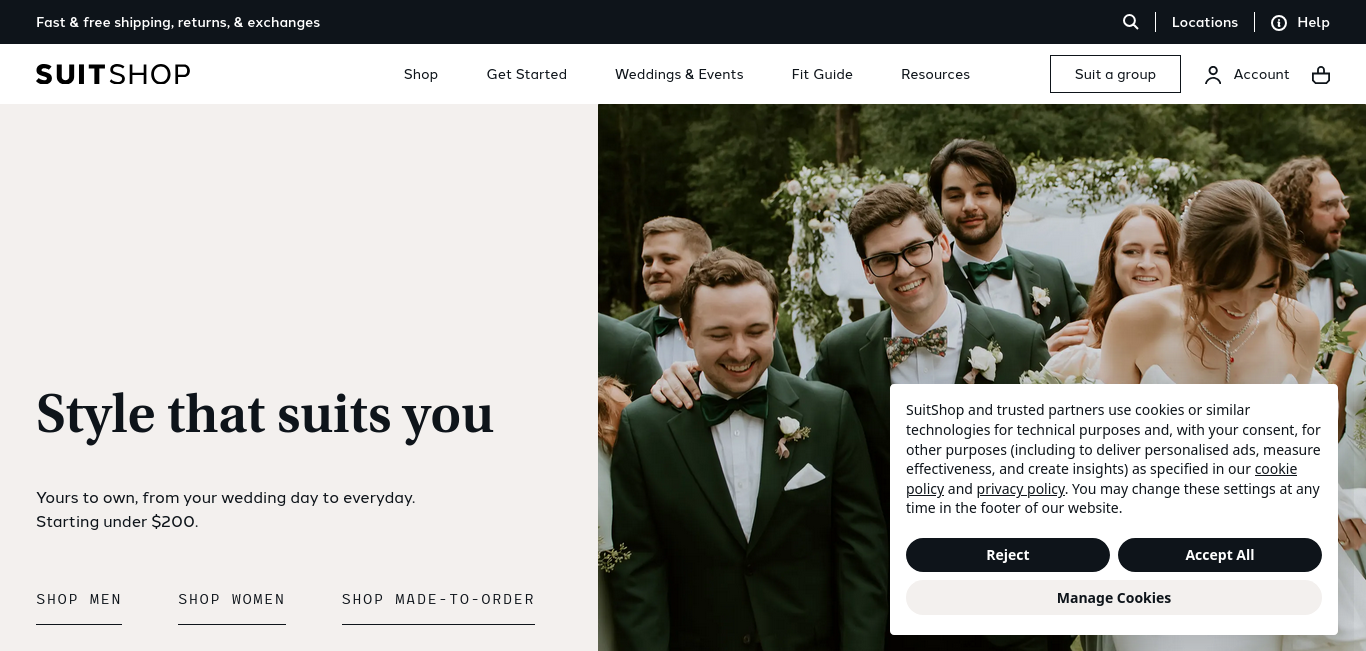Reject cookies in the consent banner
The height and width of the screenshot is (651, 1366).
tap(1008, 555)
